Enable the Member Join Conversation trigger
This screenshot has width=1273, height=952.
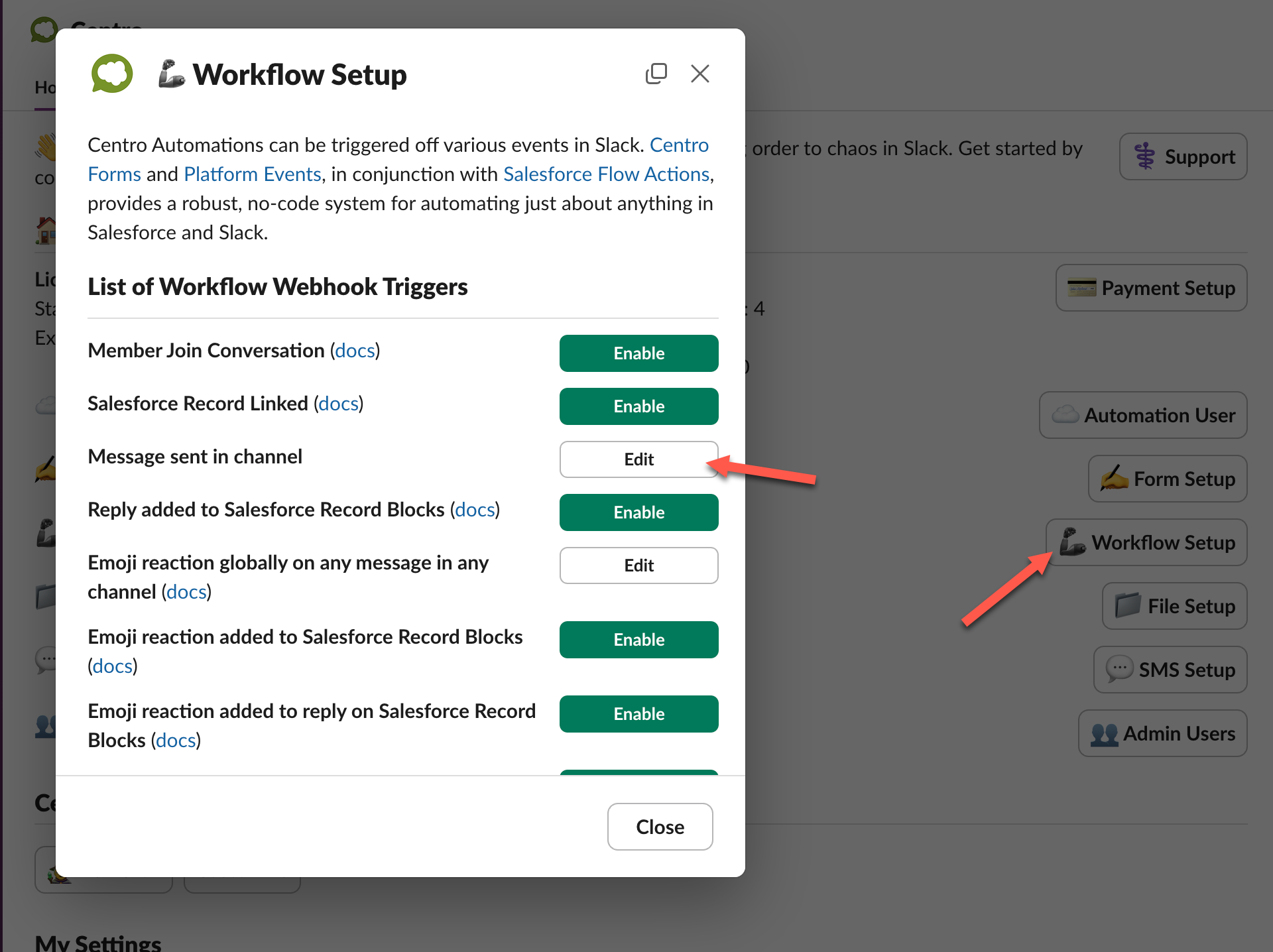click(638, 353)
